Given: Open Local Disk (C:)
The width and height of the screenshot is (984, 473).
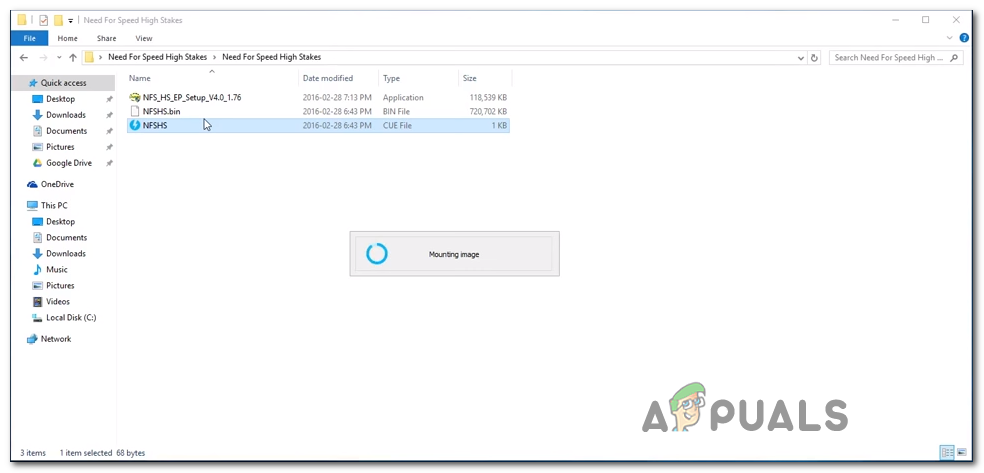Looking at the screenshot, I should [x=71, y=317].
